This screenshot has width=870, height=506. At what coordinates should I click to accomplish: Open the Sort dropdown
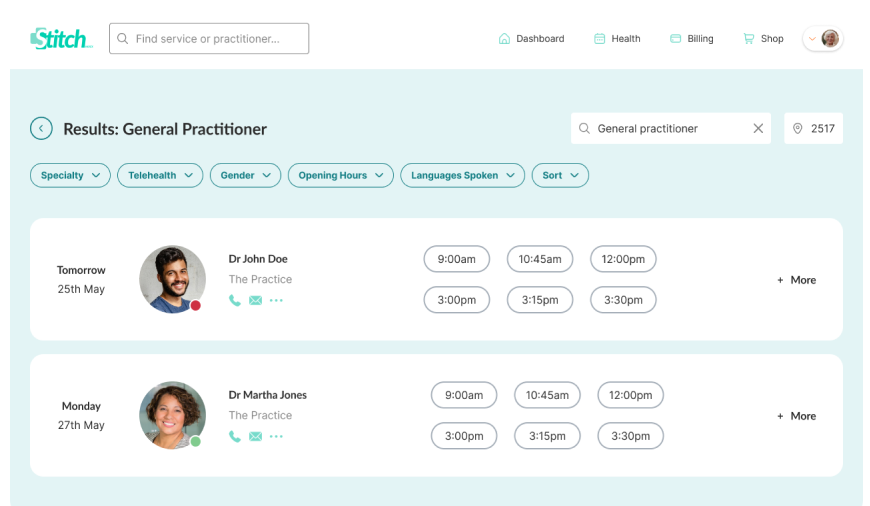click(x=560, y=175)
